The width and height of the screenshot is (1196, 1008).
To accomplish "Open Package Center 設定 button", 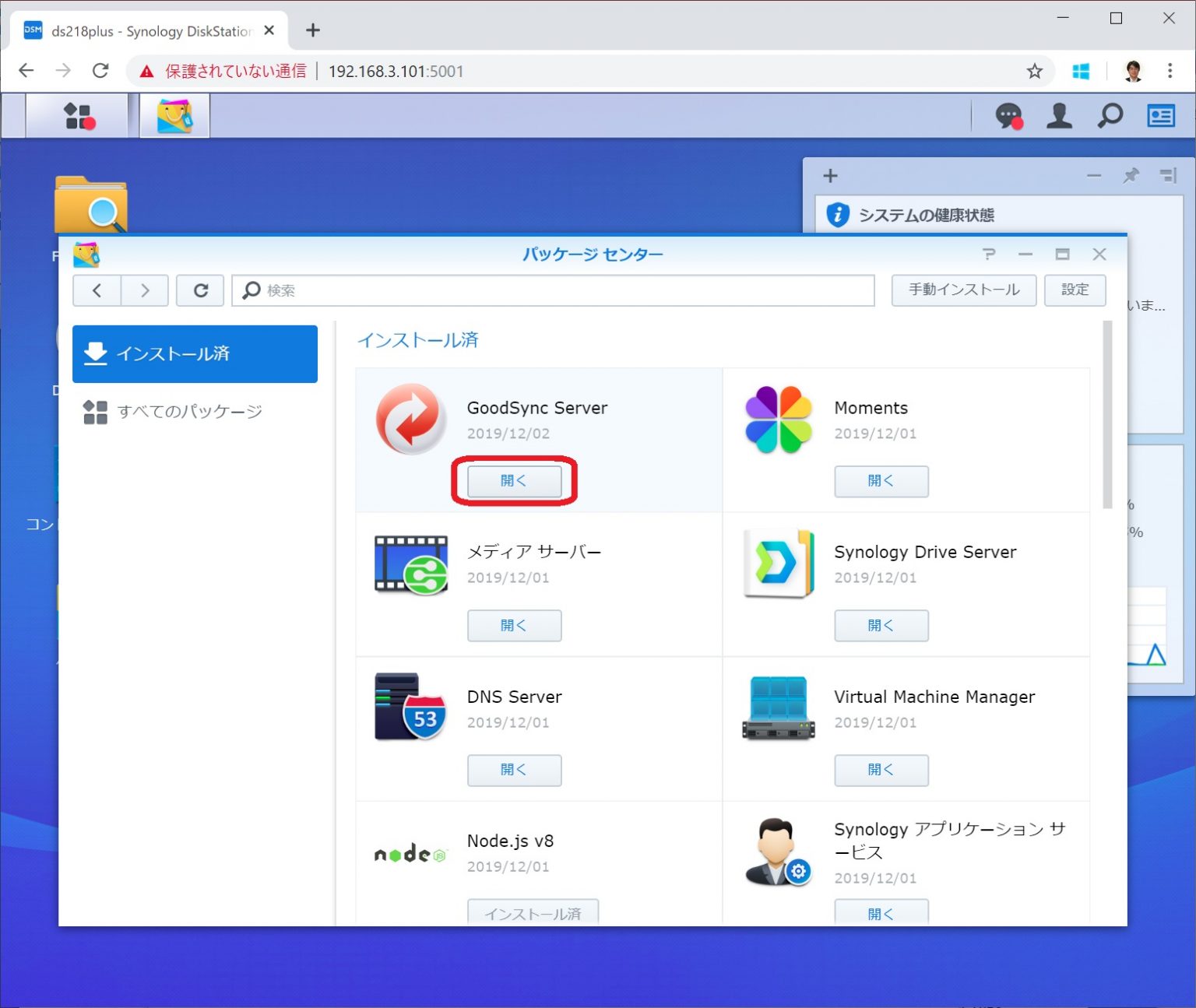I will coord(1075,290).
